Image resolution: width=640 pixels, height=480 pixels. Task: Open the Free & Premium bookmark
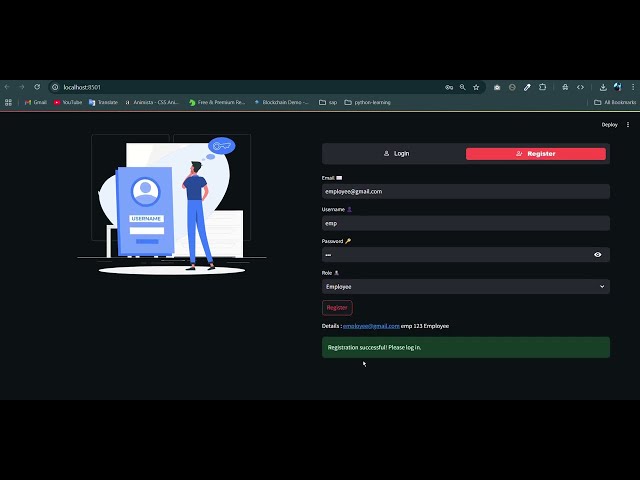coord(217,102)
